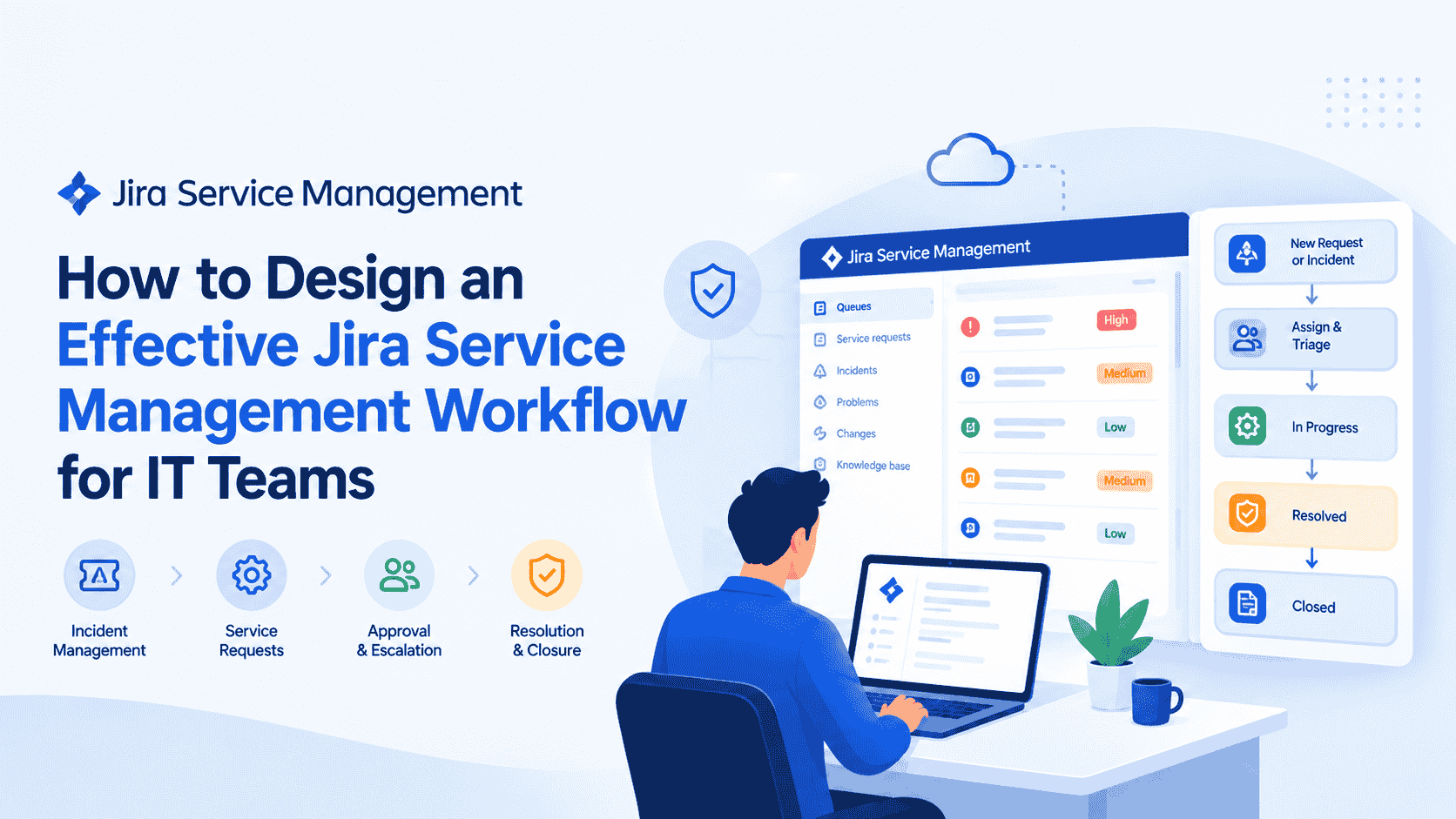
Task: Click the Service Requests gear icon
Action: pos(251,575)
